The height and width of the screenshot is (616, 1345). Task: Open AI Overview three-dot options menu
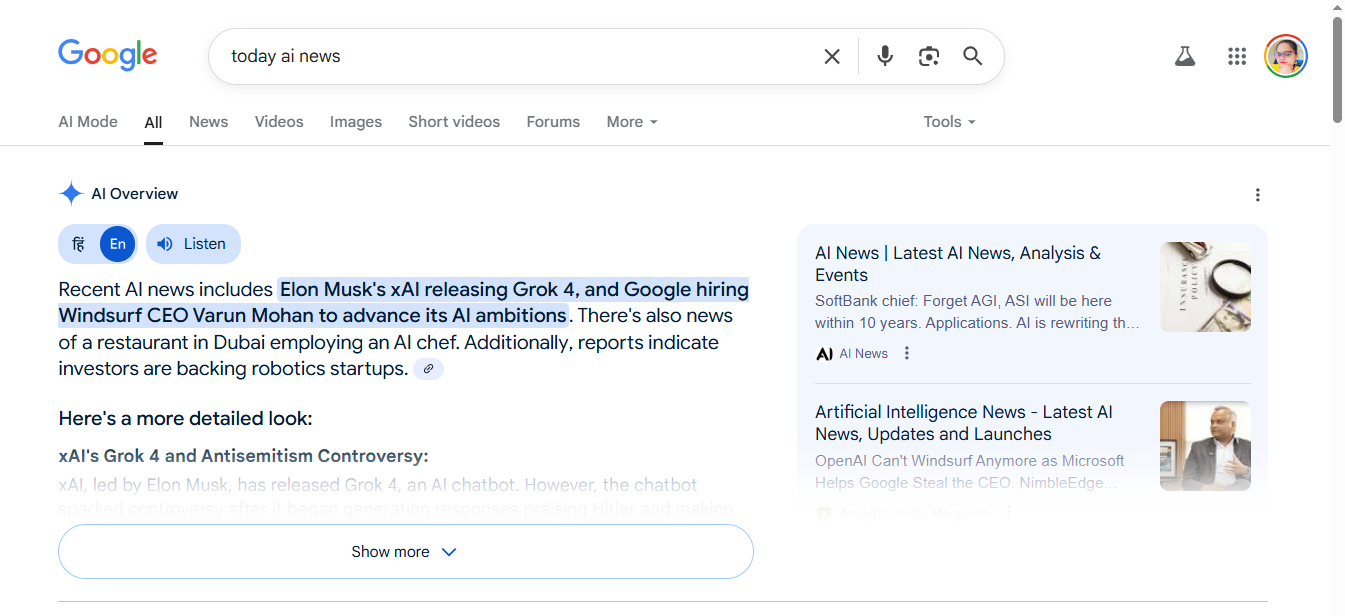(1258, 195)
